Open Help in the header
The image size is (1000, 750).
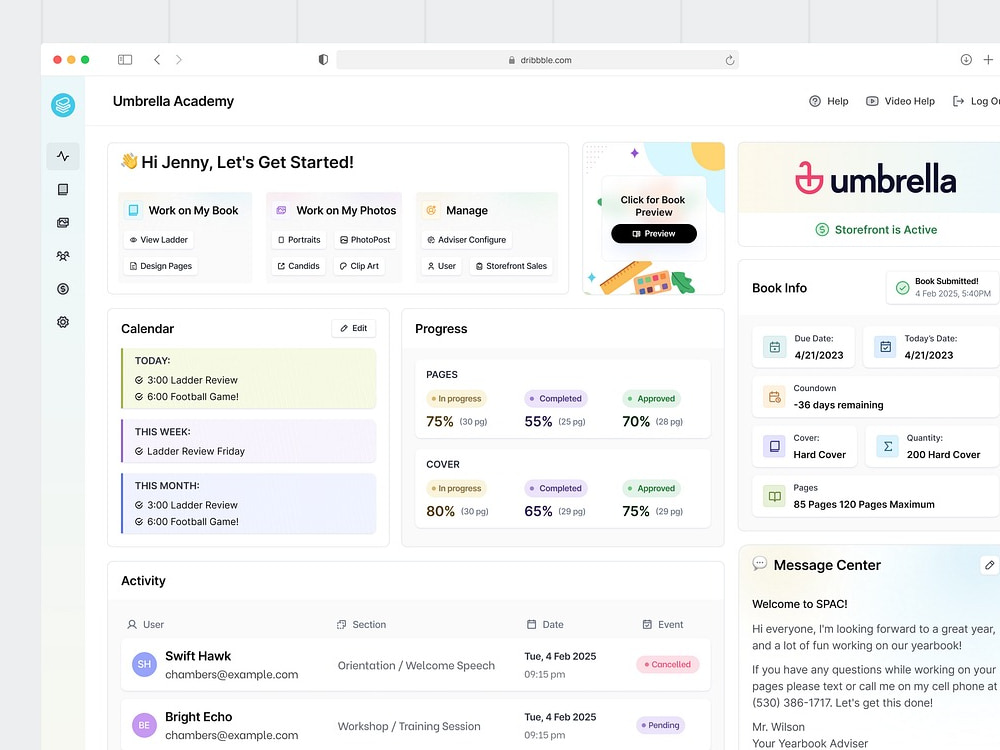point(828,101)
